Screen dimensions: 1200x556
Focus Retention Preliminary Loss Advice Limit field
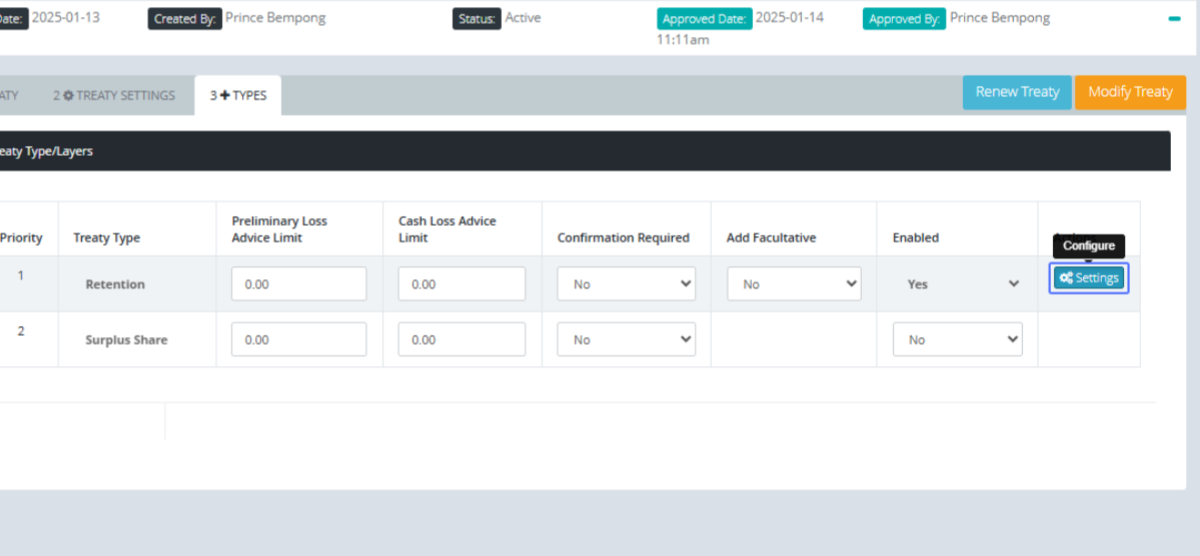(299, 284)
